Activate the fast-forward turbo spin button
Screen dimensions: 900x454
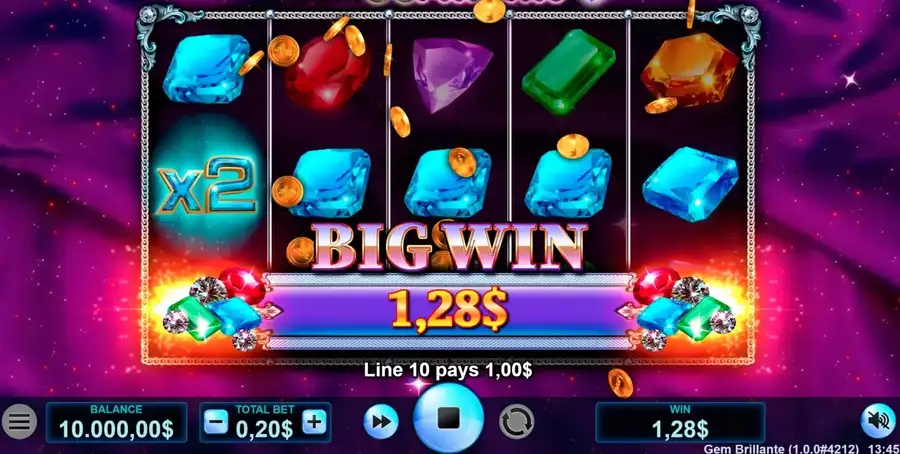coord(381,421)
